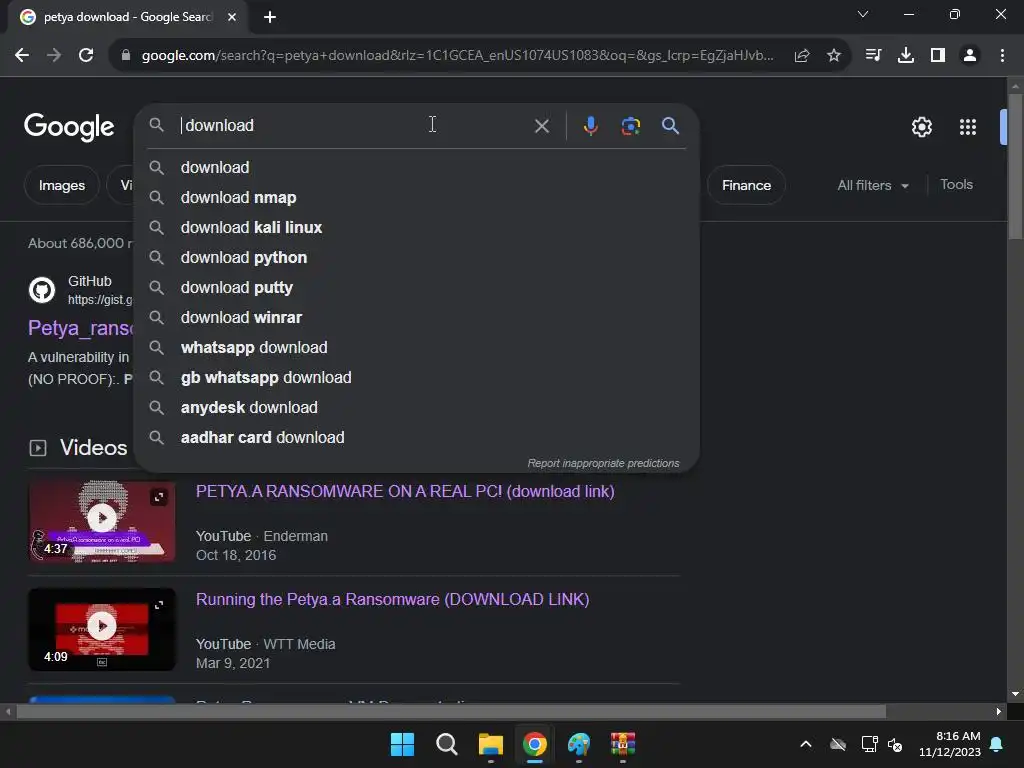Open Windows Start menu
The image size is (1024, 768).
coord(402,744)
